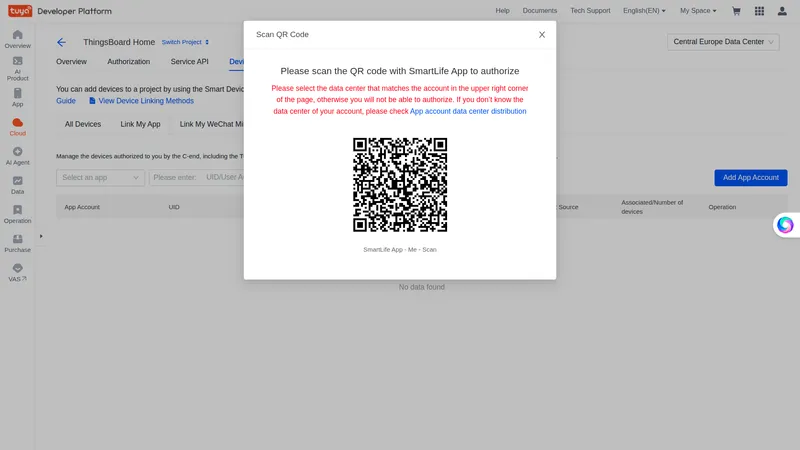Switch to the Authorization tab

pyautogui.click(x=129, y=62)
